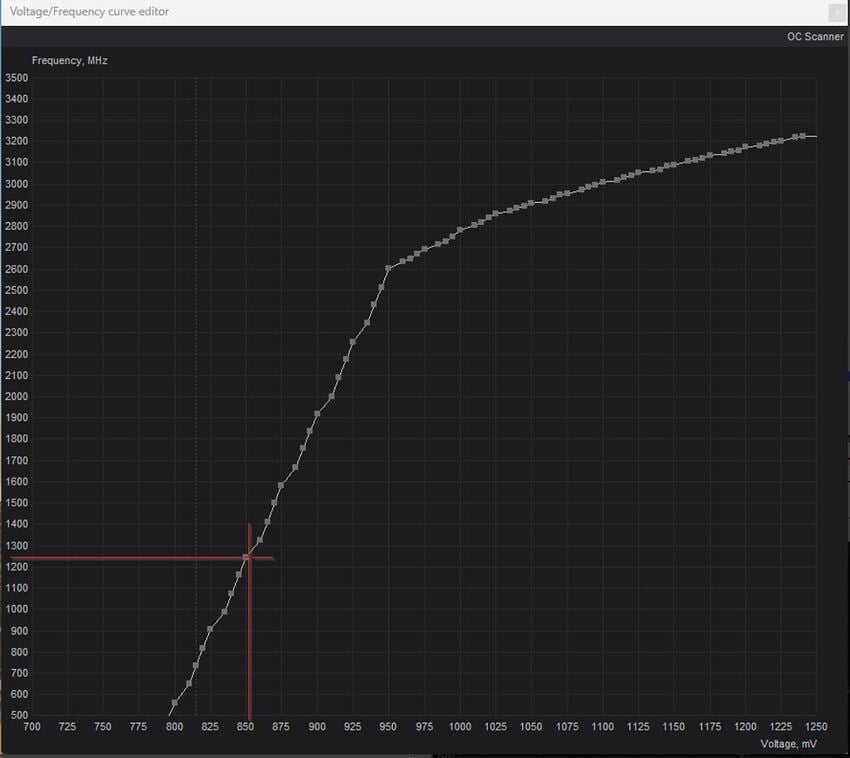The height and width of the screenshot is (758, 850).
Task: Click the curve point at 975 mV
Action: click(424, 249)
